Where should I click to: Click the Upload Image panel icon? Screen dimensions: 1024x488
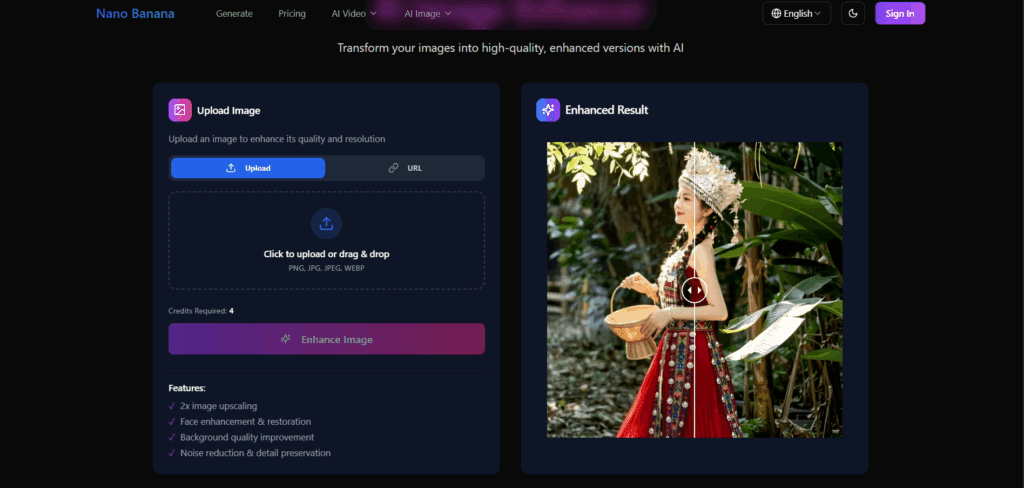pos(180,110)
